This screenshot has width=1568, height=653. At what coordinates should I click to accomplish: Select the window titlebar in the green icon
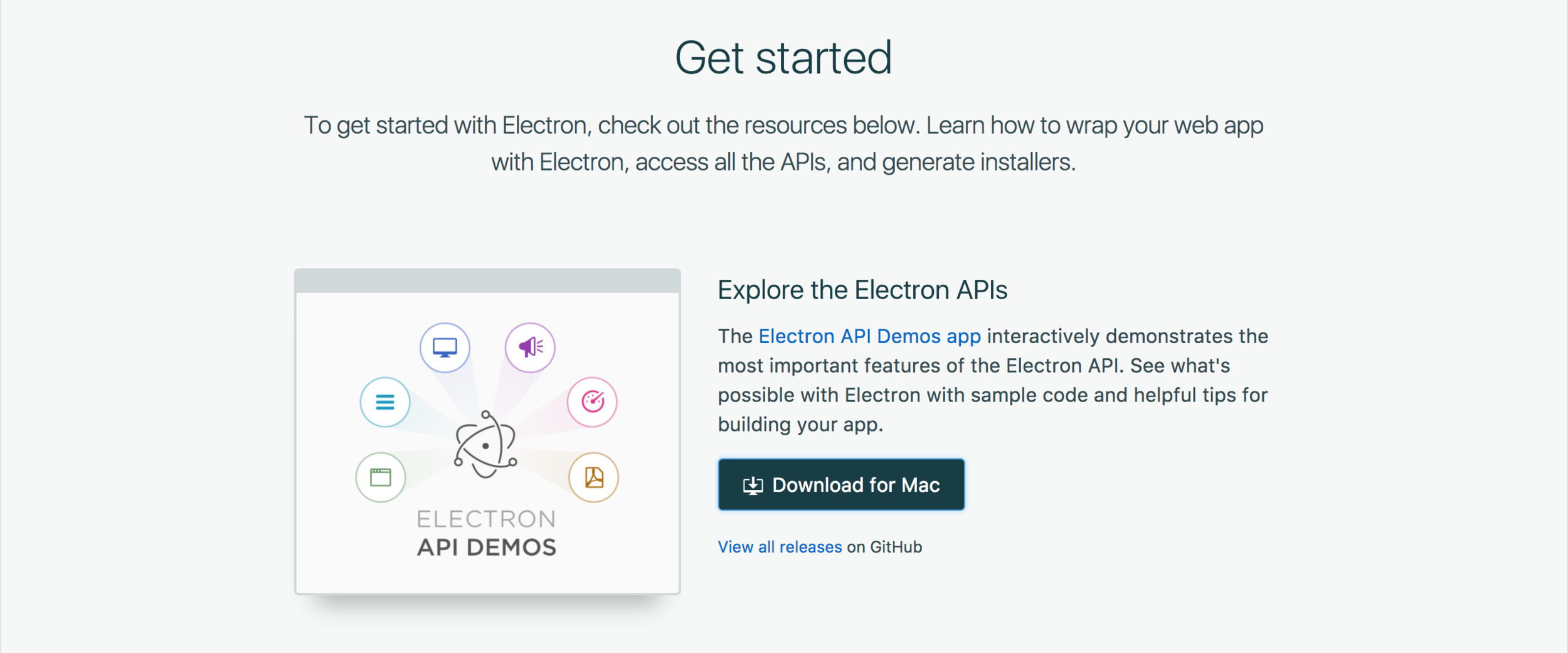380,472
